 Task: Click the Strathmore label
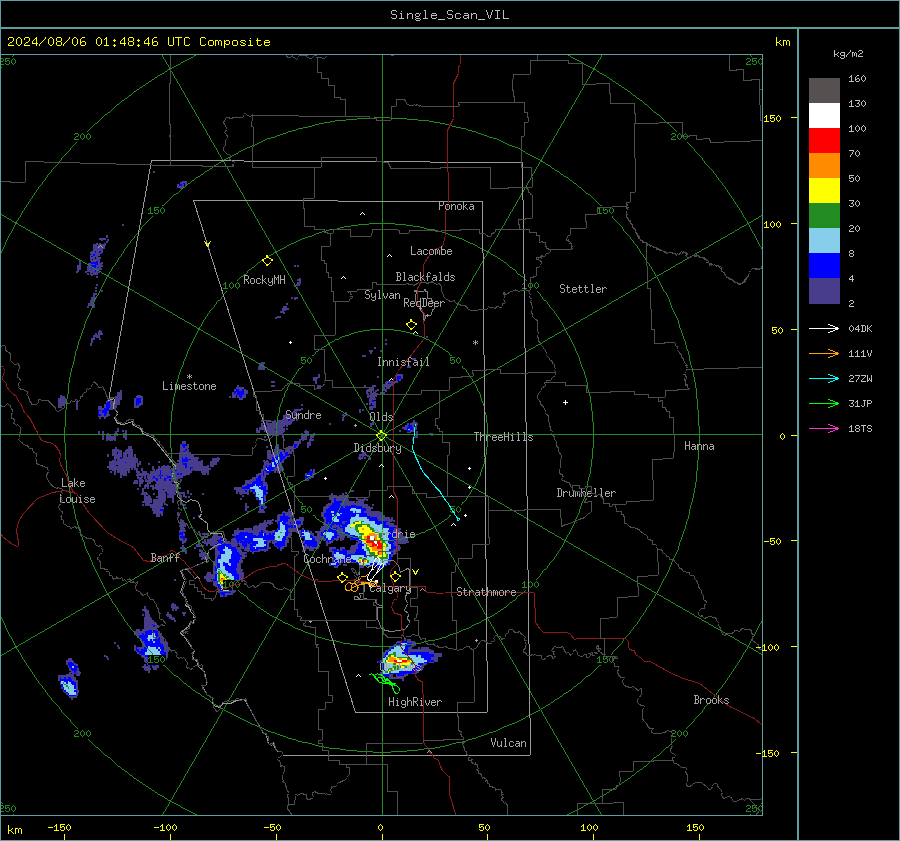tap(486, 592)
